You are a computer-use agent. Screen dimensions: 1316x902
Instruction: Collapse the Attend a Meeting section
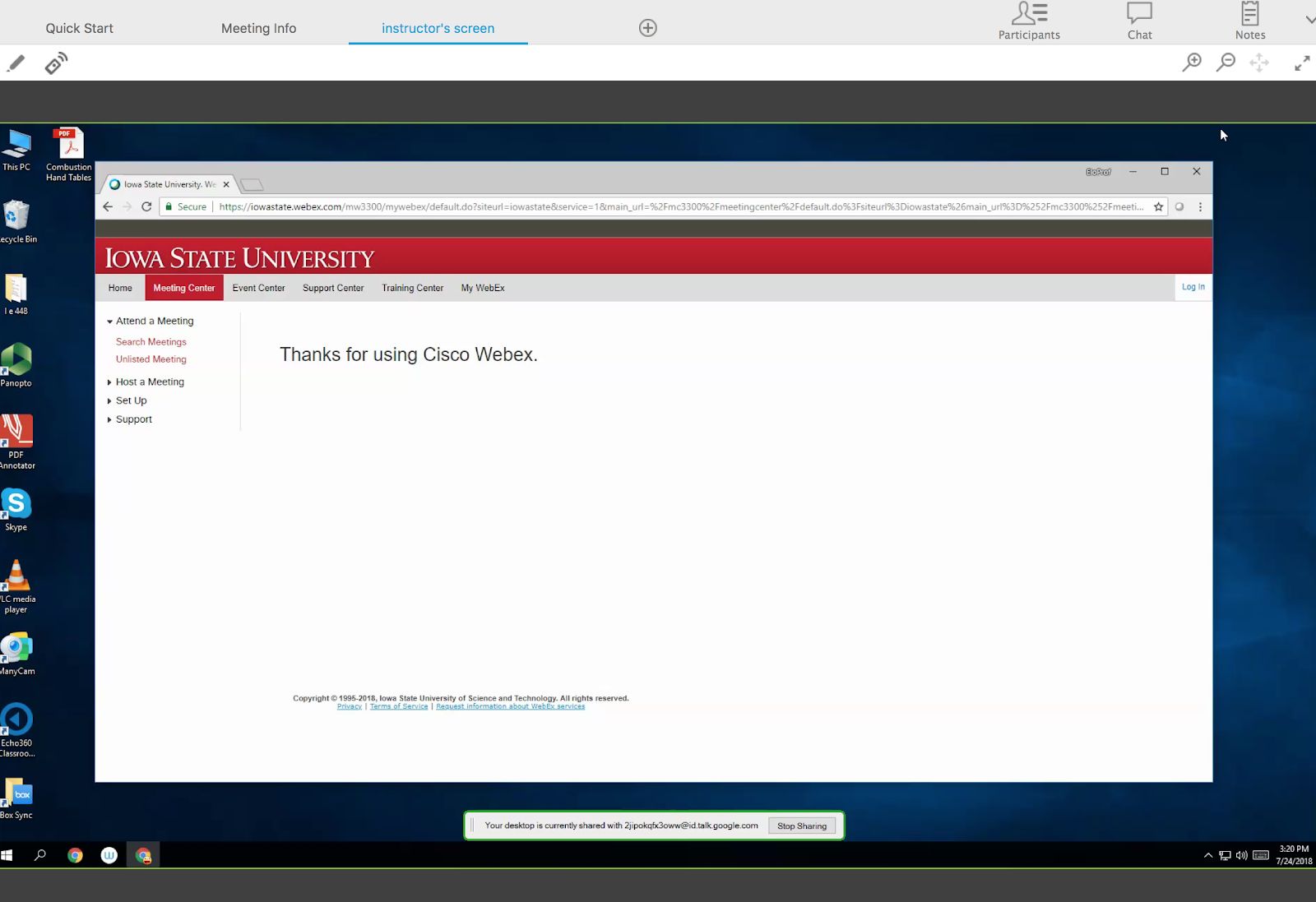[x=151, y=321]
